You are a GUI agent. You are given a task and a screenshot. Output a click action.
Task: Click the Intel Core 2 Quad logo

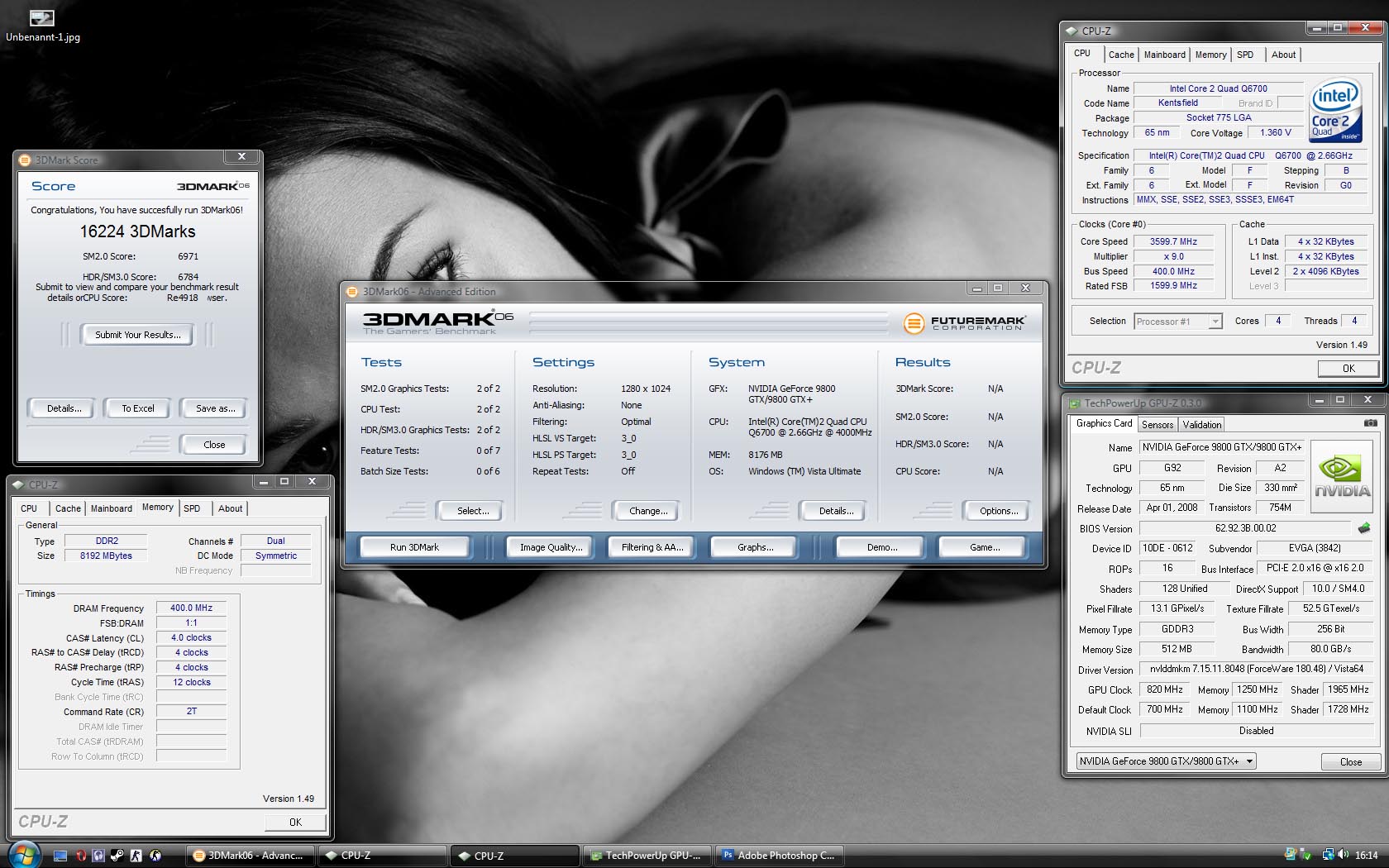click(1336, 110)
